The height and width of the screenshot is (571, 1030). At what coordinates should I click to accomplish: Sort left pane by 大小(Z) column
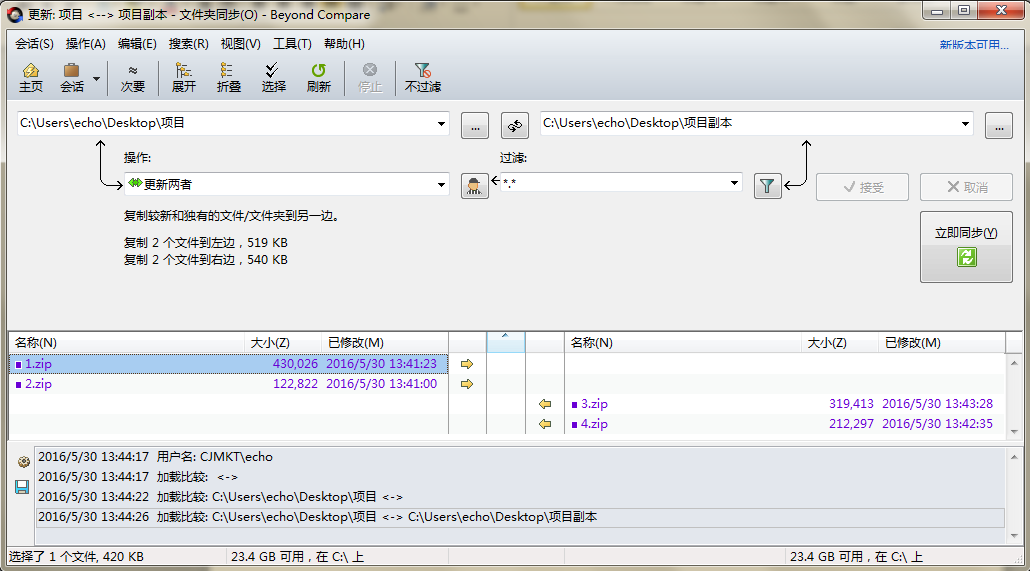(282, 343)
